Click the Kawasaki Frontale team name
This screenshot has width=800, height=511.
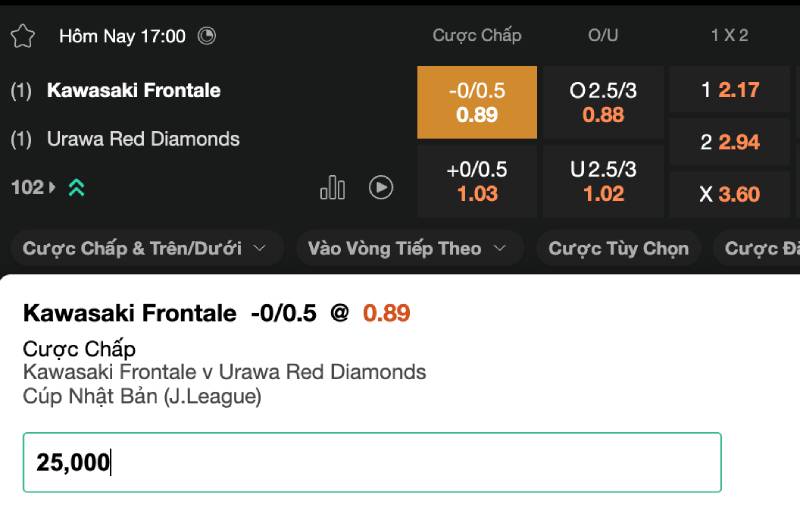click(x=134, y=90)
